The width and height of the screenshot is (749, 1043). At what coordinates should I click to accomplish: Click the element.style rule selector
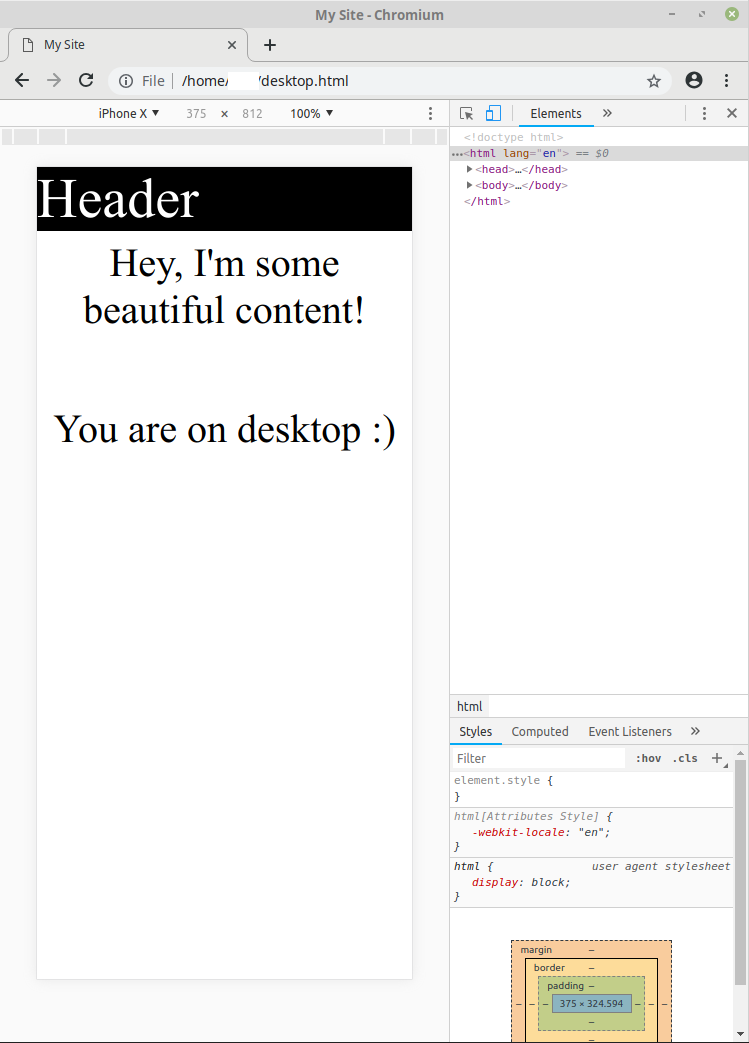(497, 780)
